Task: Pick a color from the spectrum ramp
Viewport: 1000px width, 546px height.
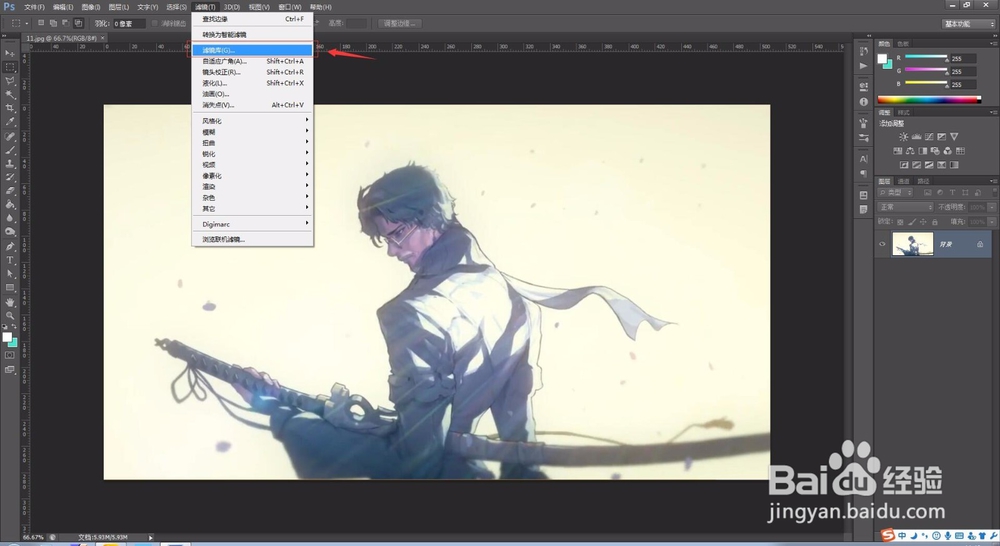Action: (x=929, y=100)
